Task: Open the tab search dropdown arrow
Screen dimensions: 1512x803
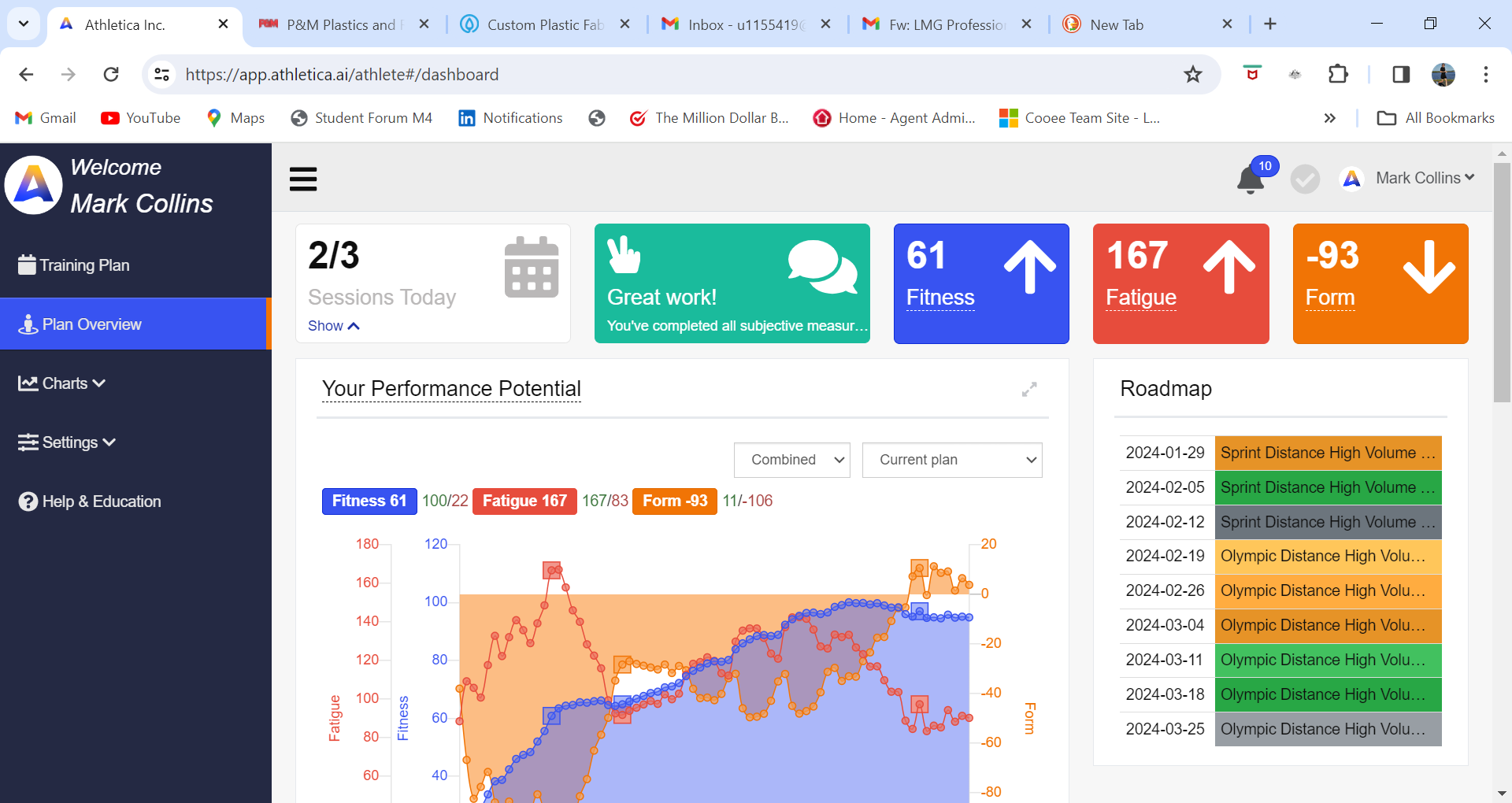Action: [24, 24]
